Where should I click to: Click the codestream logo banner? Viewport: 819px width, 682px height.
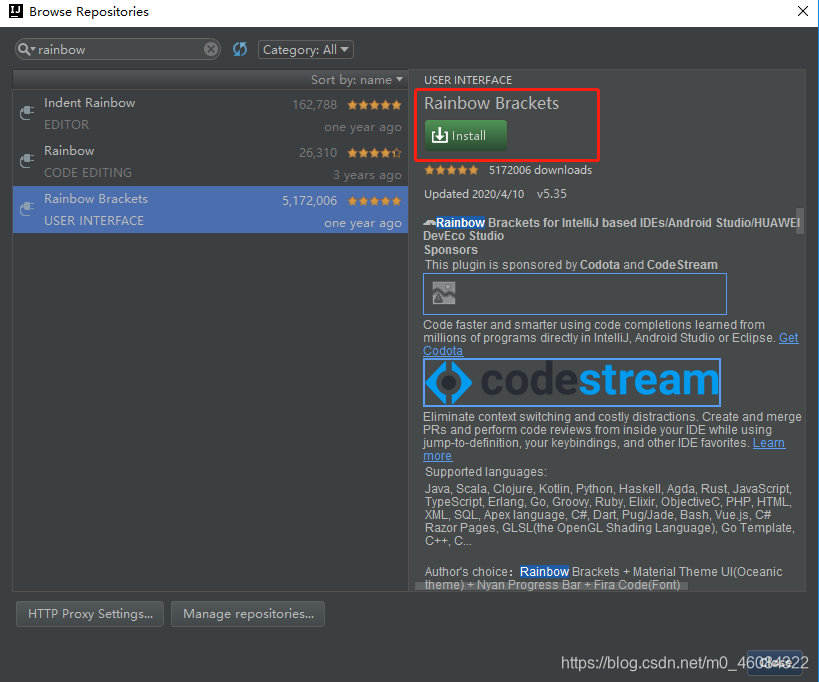coord(571,382)
